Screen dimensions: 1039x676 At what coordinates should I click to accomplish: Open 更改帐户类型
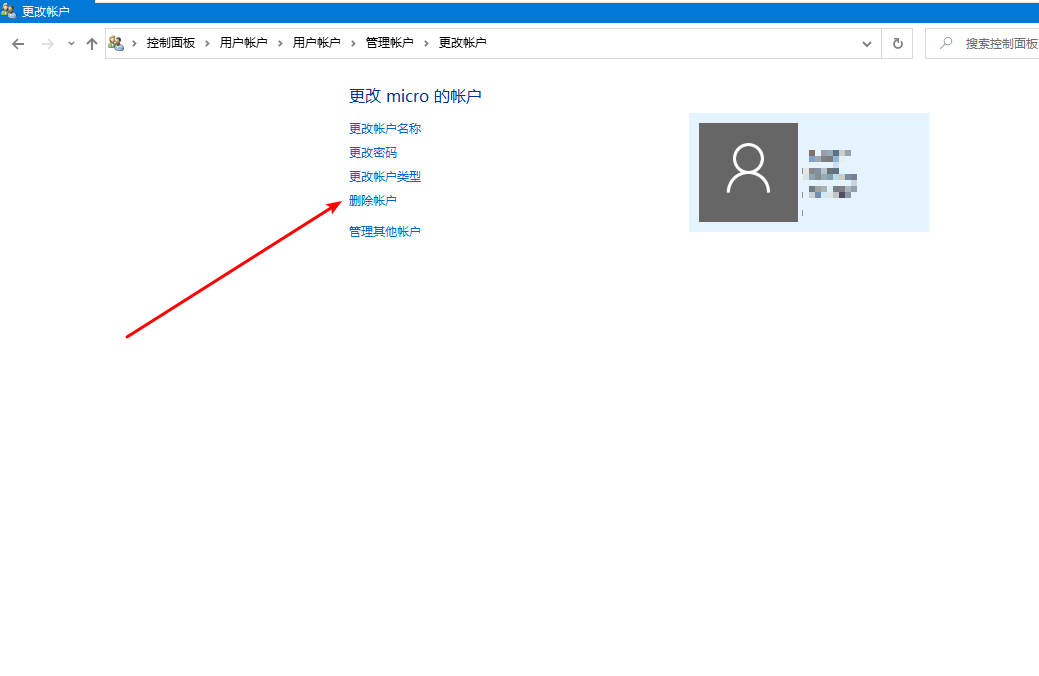[x=385, y=176]
